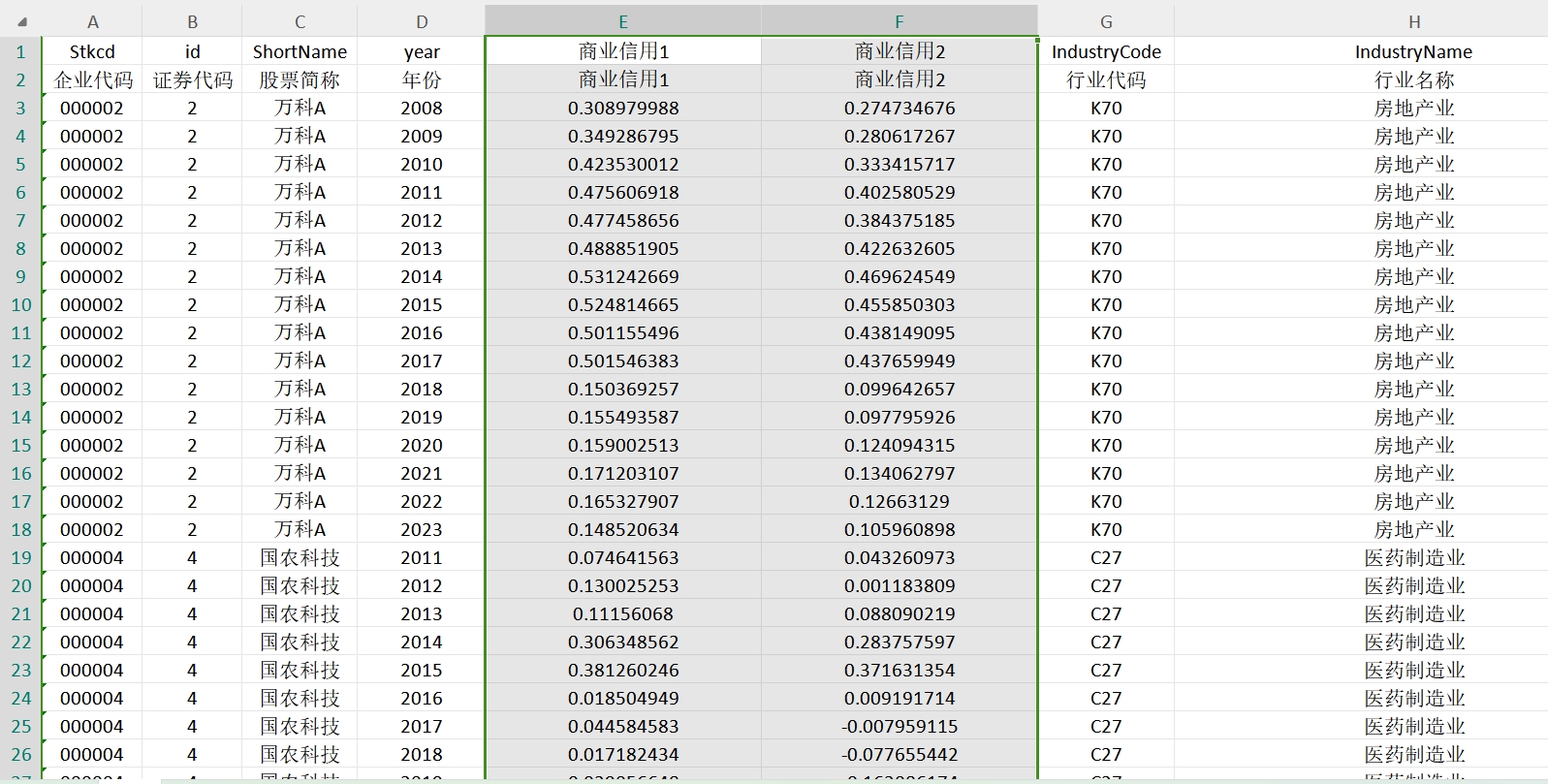Select column B header
The width and height of the screenshot is (1548, 784).
point(192,21)
